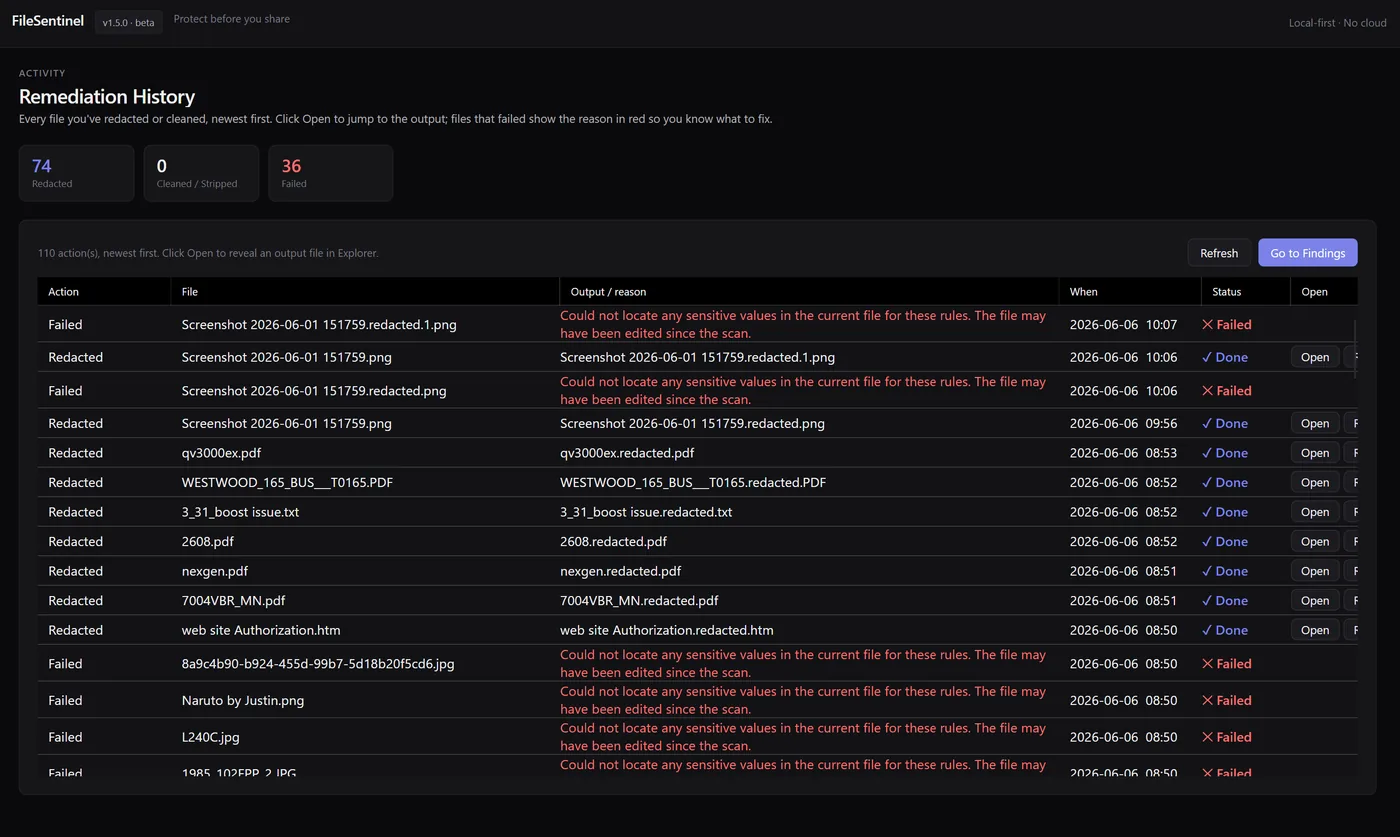Select file name Screenshot 2026-06-01 151759.redacted.1.png in File column
The width and height of the screenshot is (1400, 837).
(319, 325)
